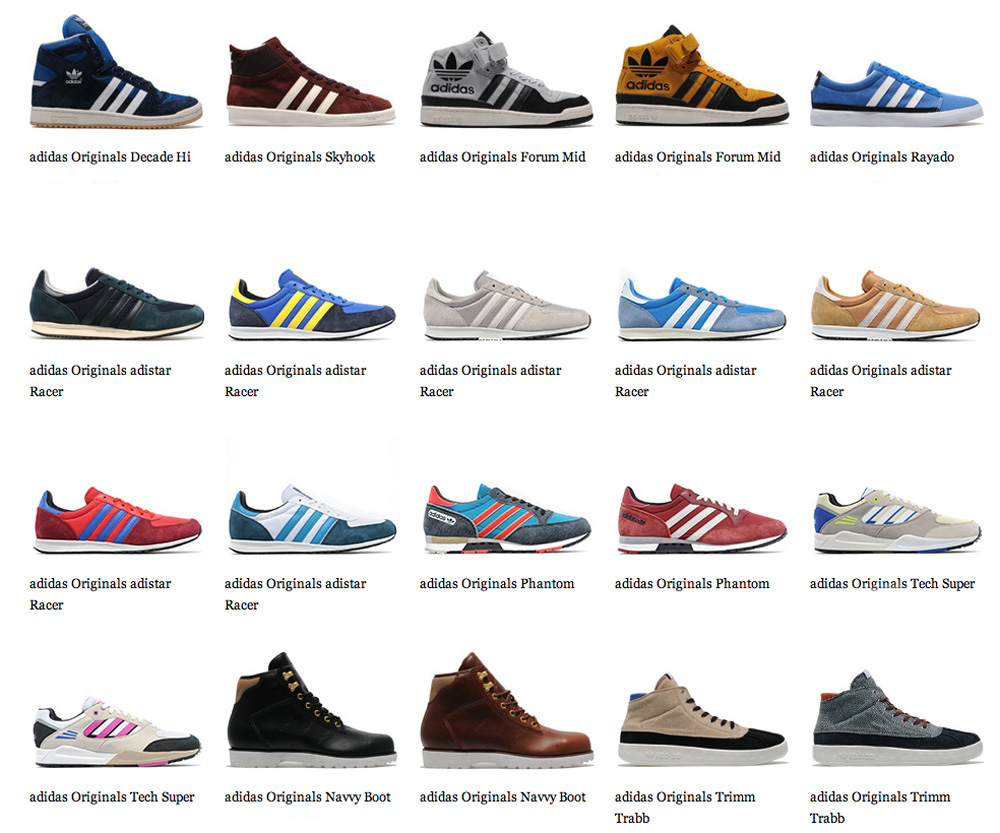This screenshot has width=1000, height=833.
Task: Select the dark green adistar Racer thumbnail
Action: [117, 303]
